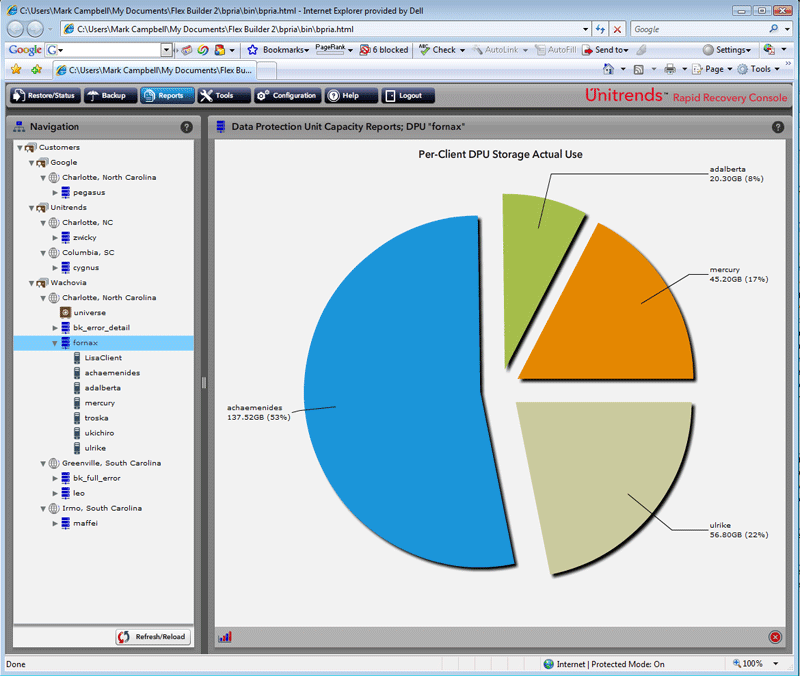800x676 pixels.
Task: Click the browser Back button
Action: click(x=16, y=29)
